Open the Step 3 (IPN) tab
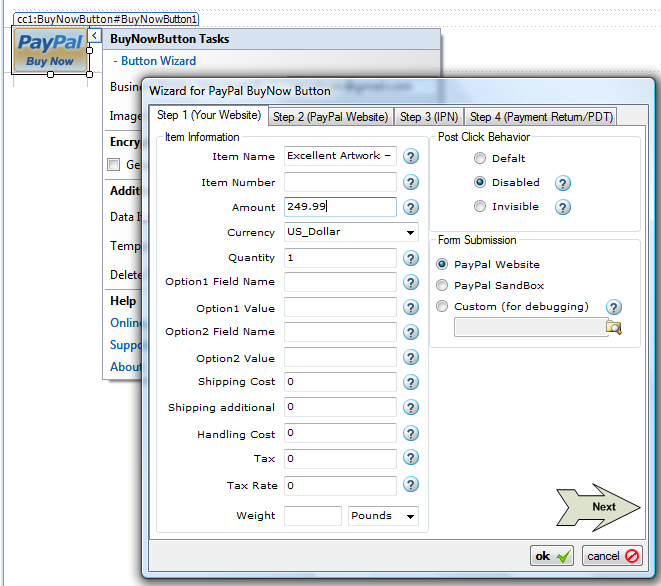Screen dimensions: 661x586 pos(429,117)
